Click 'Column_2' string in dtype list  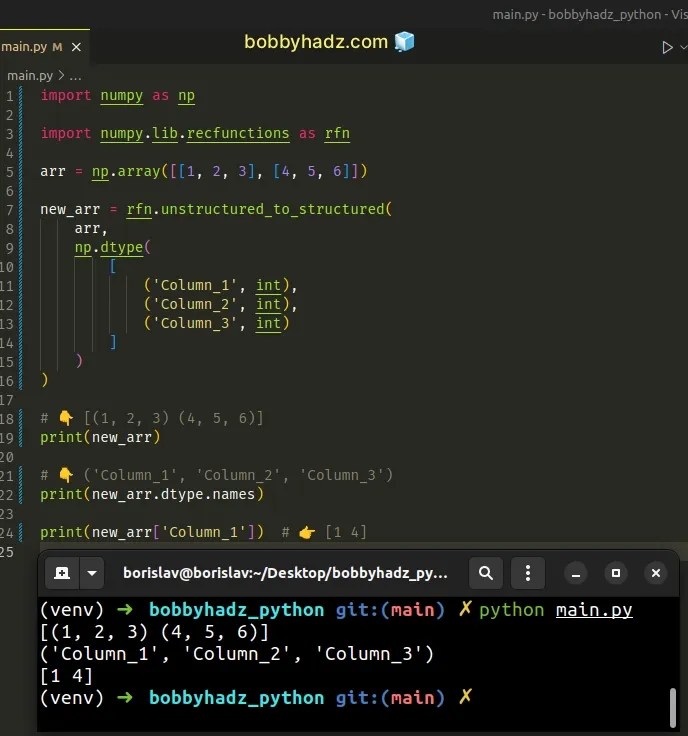[x=195, y=305]
